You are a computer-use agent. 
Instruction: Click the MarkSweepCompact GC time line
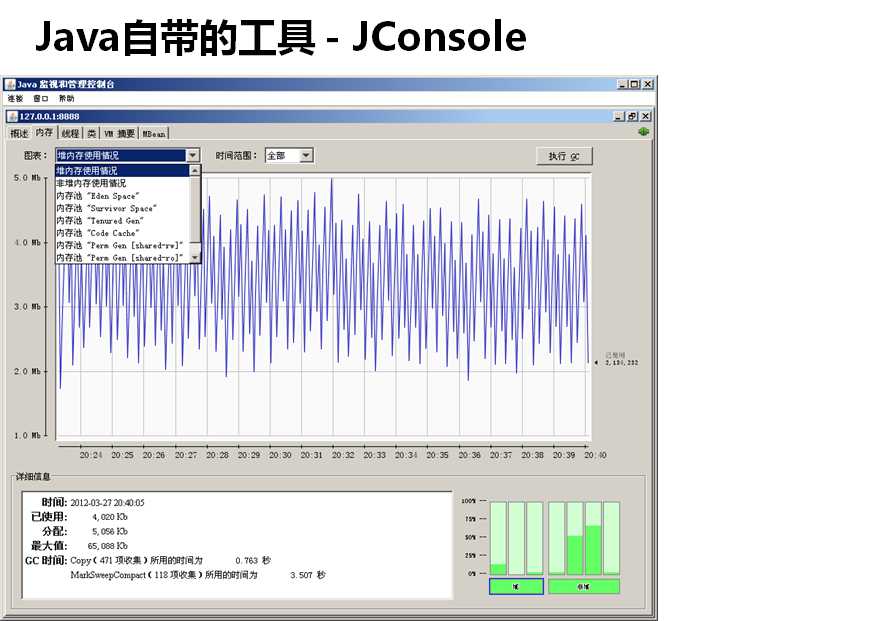point(198,576)
